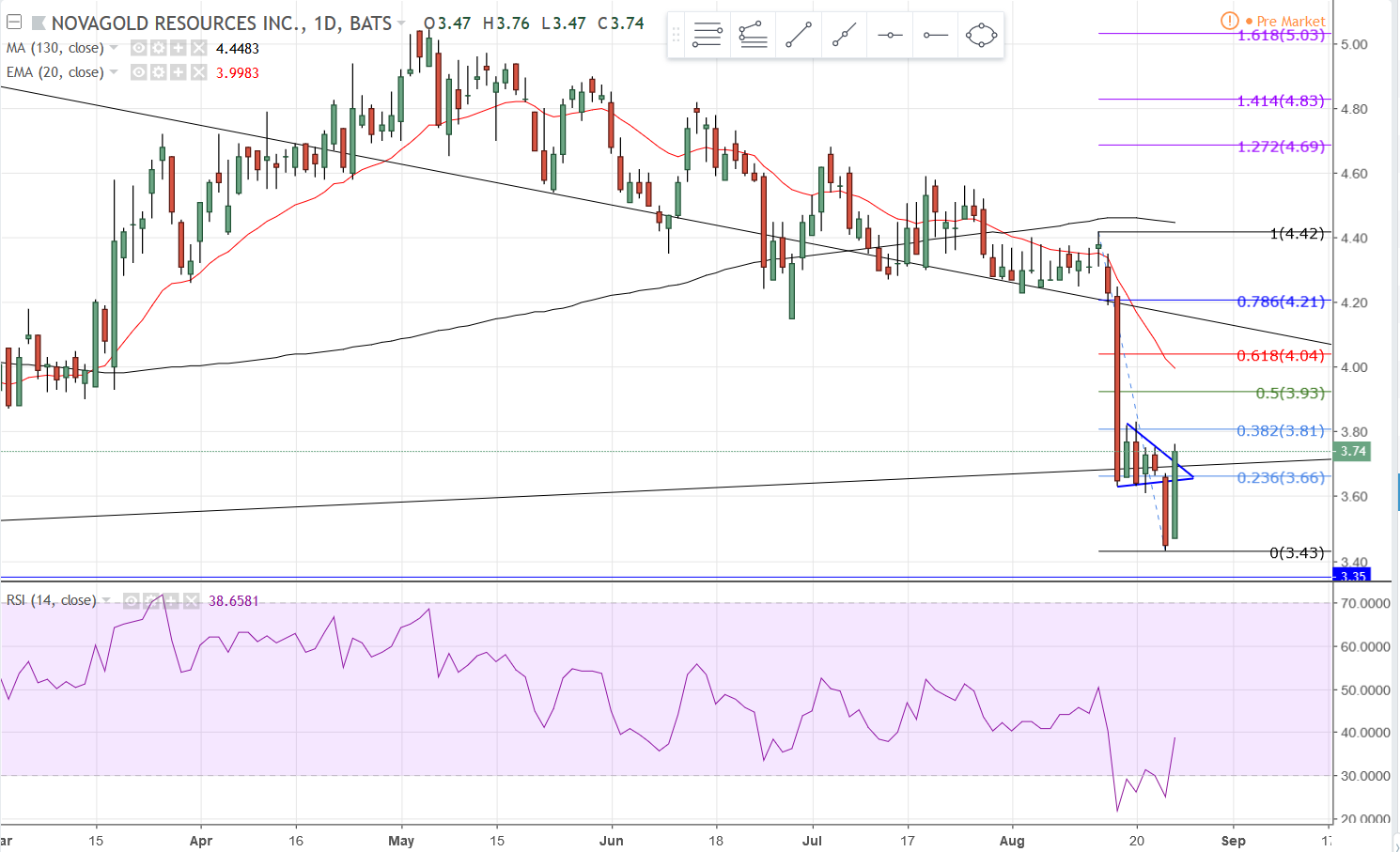Select the horizontal ray tool
Screen dimensions: 1400x852
(x=935, y=36)
